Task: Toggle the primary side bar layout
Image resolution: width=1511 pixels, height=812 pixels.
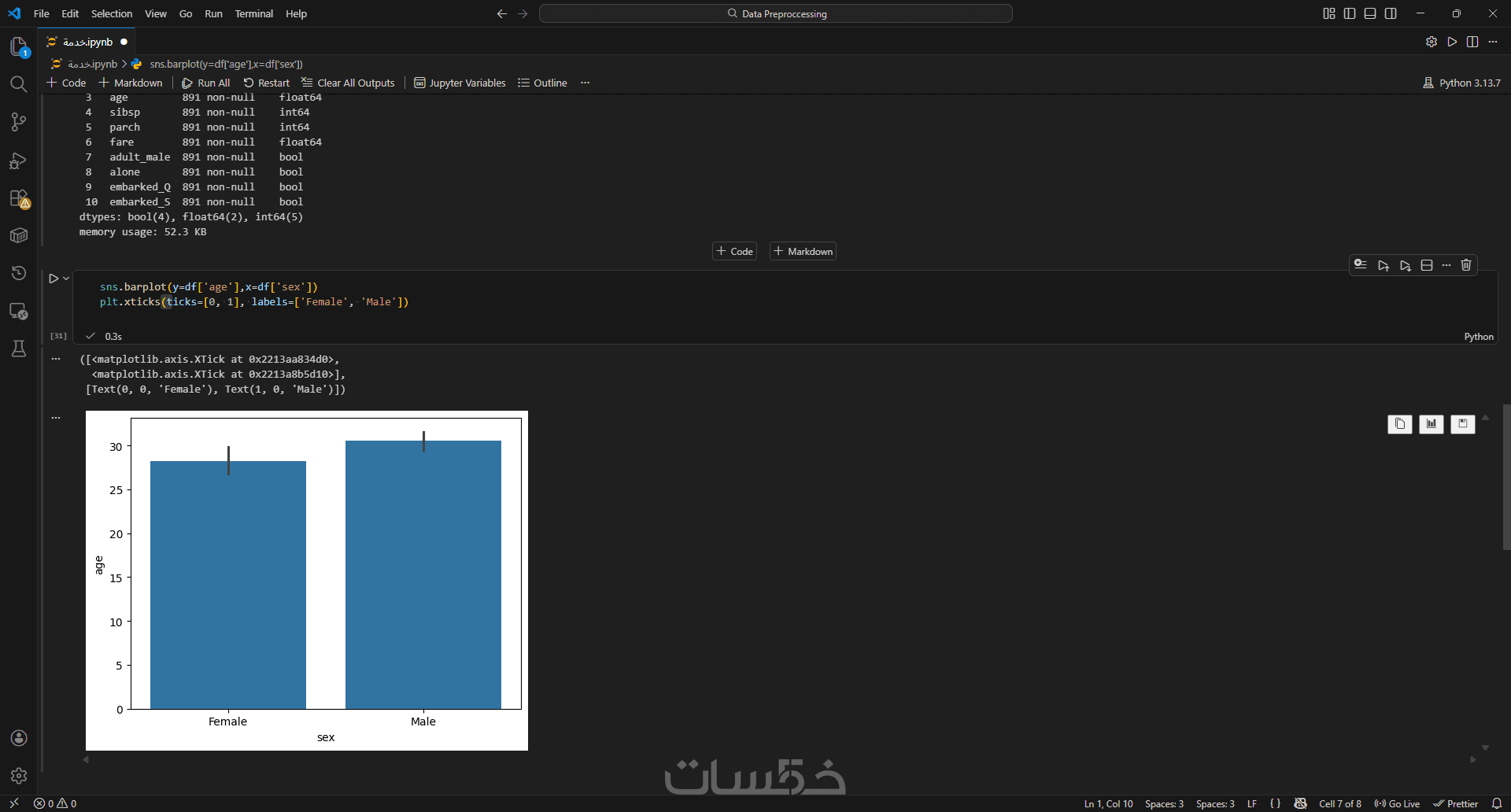Action: pos(1350,13)
